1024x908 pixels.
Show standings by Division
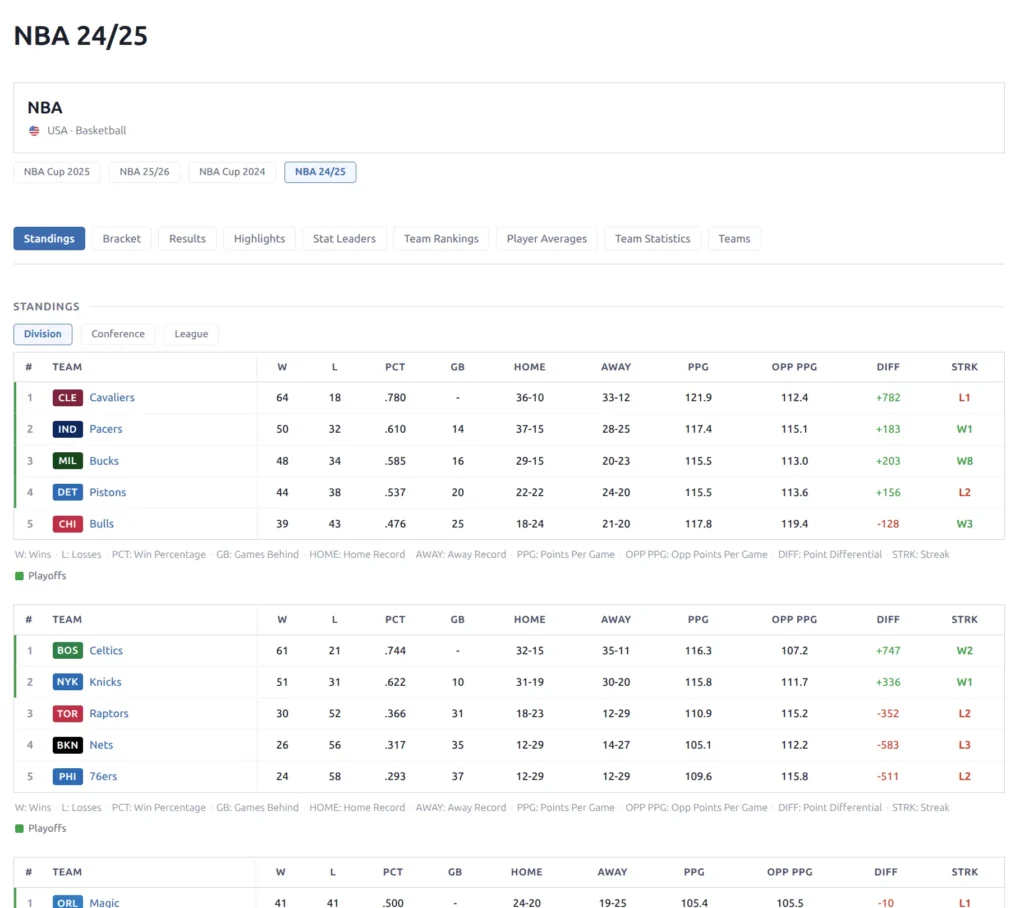(42, 334)
